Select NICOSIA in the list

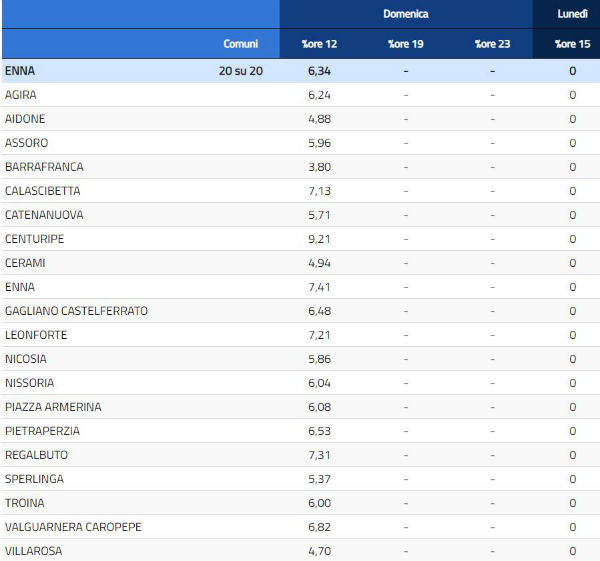click(26, 359)
